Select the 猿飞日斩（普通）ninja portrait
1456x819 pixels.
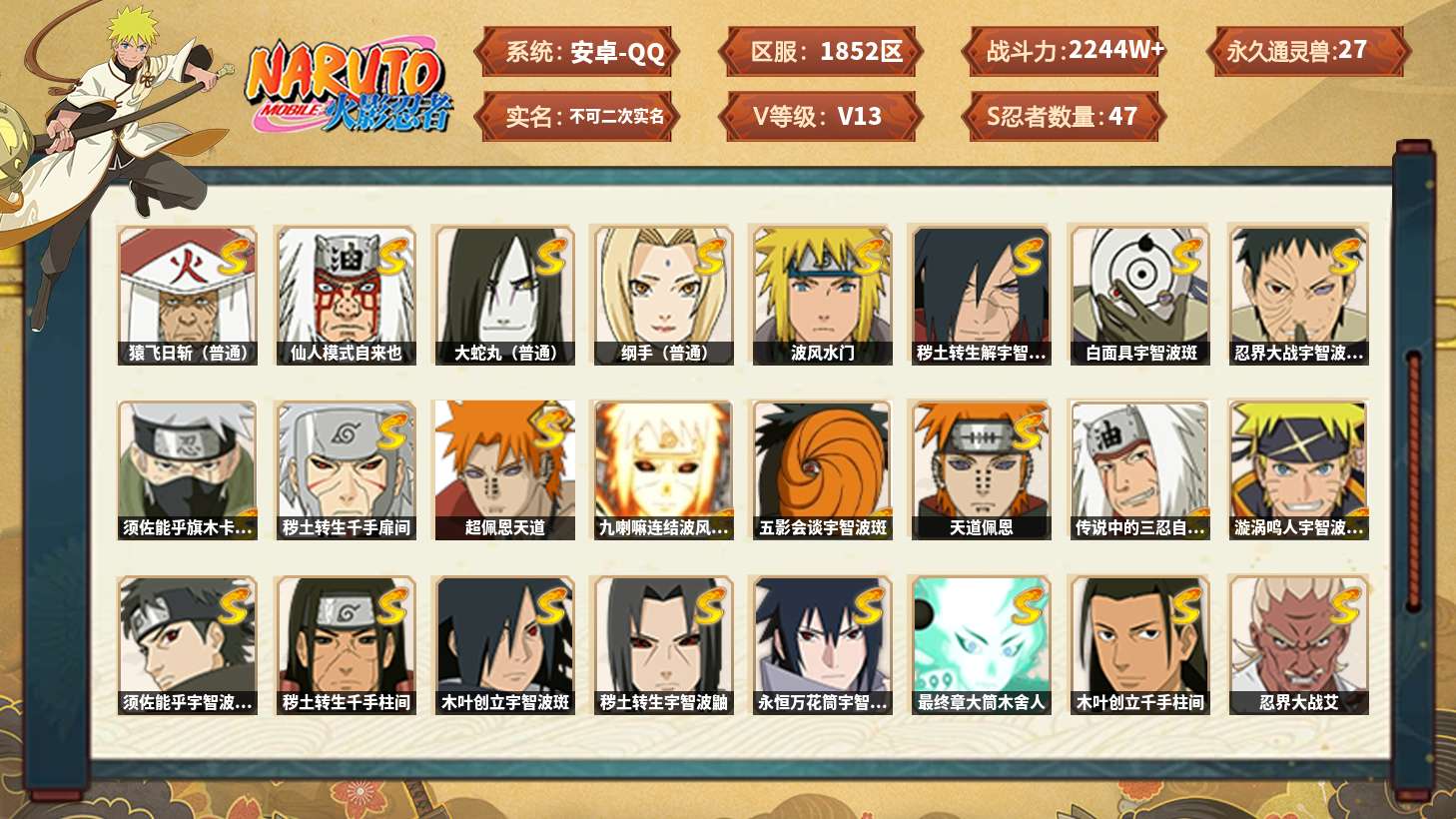pyautogui.click(x=187, y=296)
